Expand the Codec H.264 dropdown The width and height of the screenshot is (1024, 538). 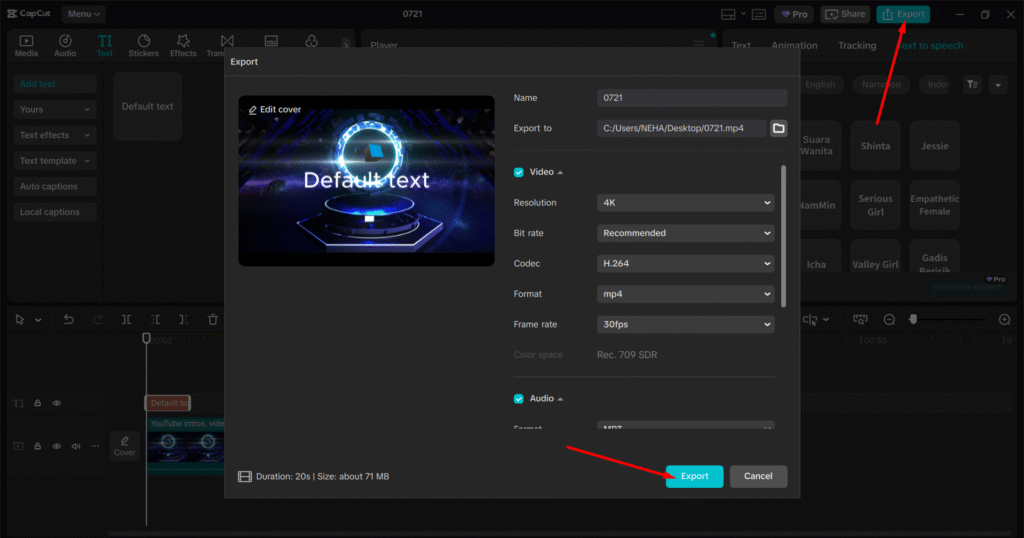point(687,264)
